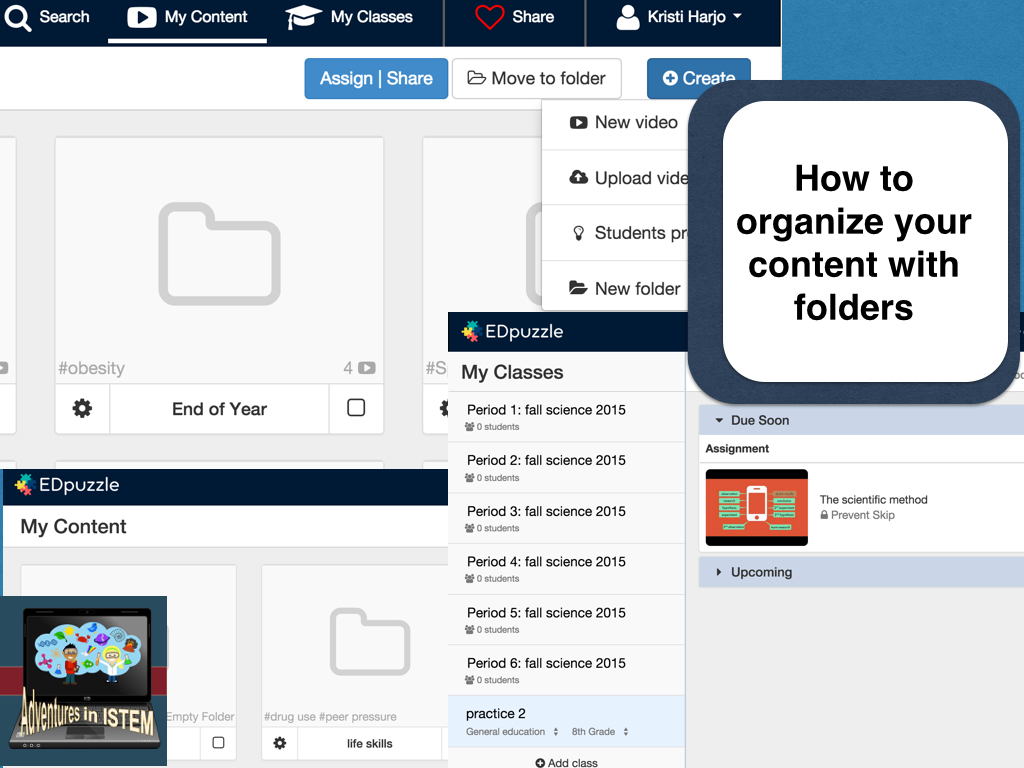
Task: Select Period 5: fall science 2015
Action: point(566,620)
